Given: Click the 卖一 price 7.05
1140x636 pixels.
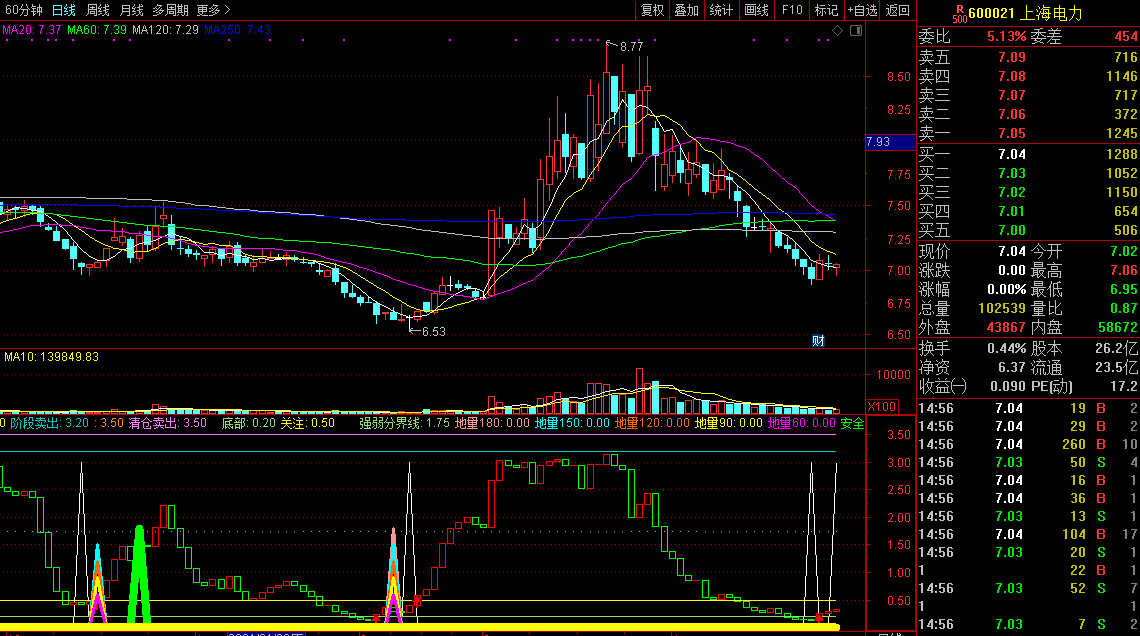Looking at the screenshot, I should [1012, 133].
